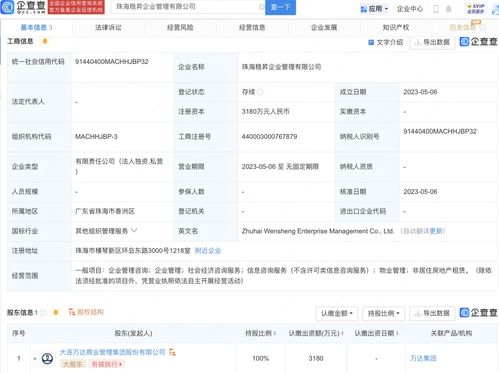Open the 持股比例 filter dropdown

click(383, 313)
